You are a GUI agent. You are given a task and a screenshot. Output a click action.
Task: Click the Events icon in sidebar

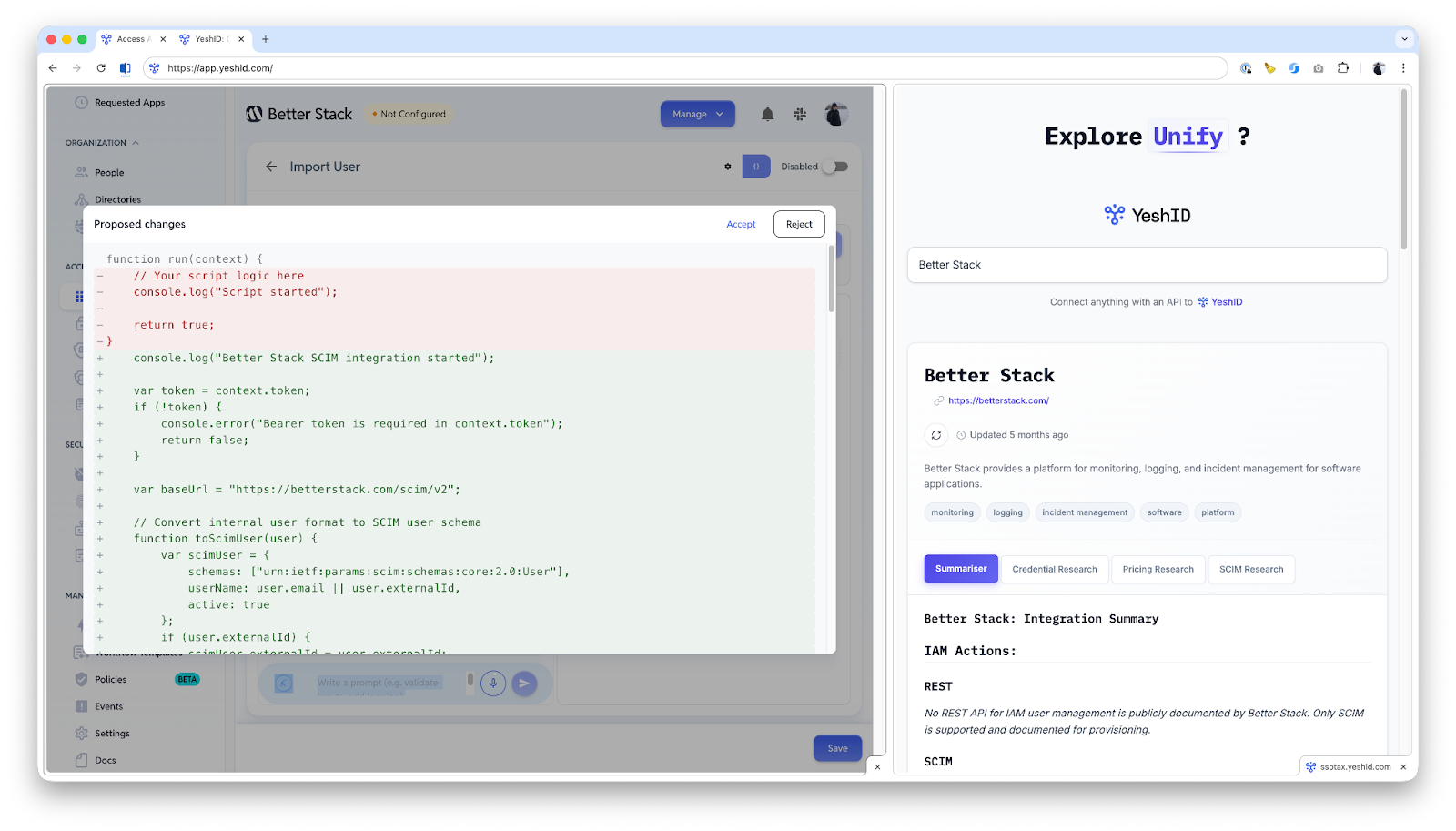81,706
